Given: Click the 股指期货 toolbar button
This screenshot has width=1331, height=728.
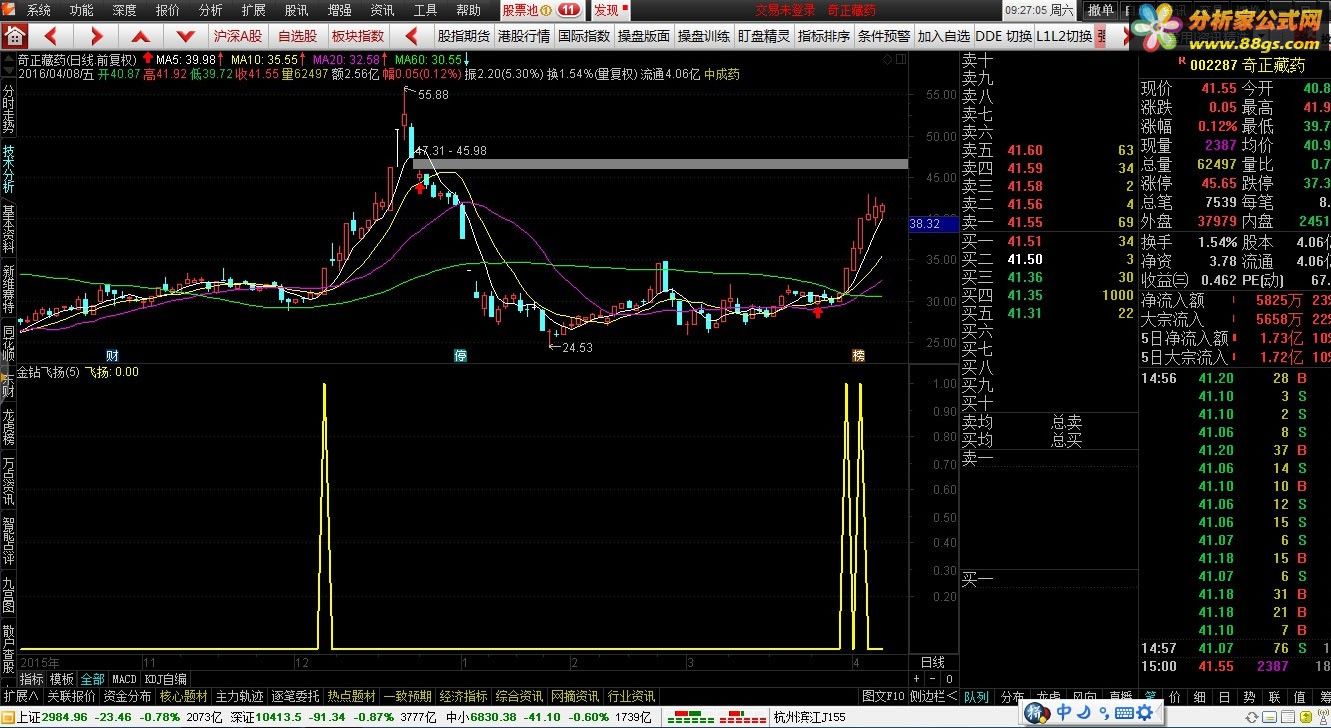Looking at the screenshot, I should pos(464,36).
